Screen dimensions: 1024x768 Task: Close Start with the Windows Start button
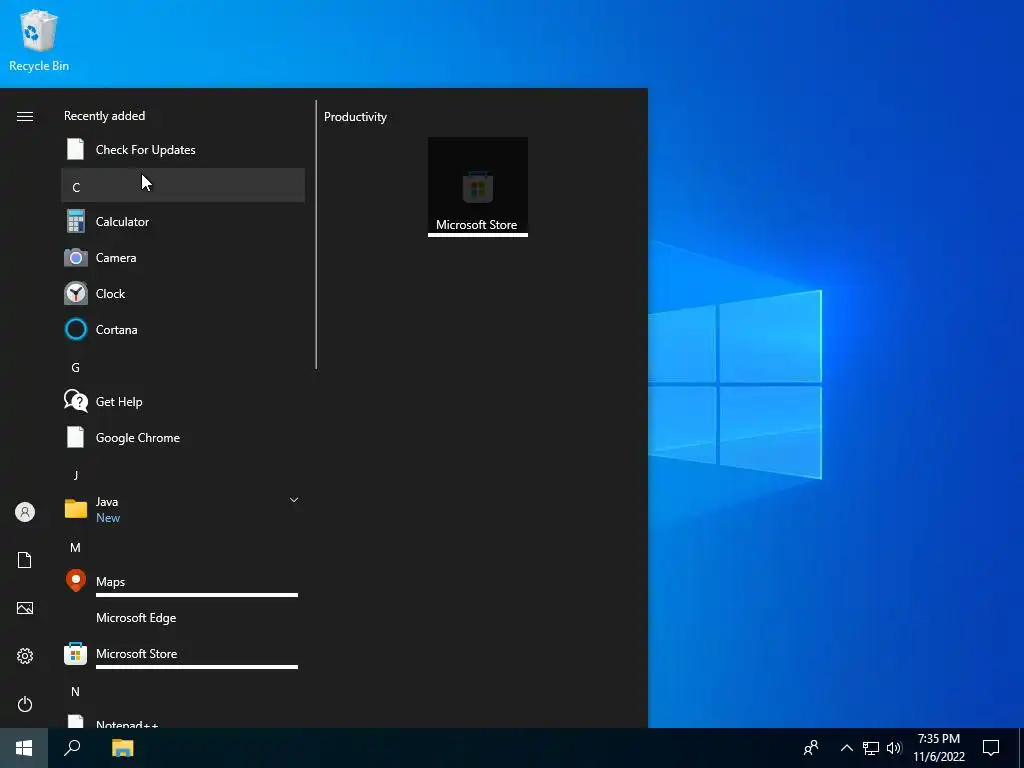pos(24,748)
